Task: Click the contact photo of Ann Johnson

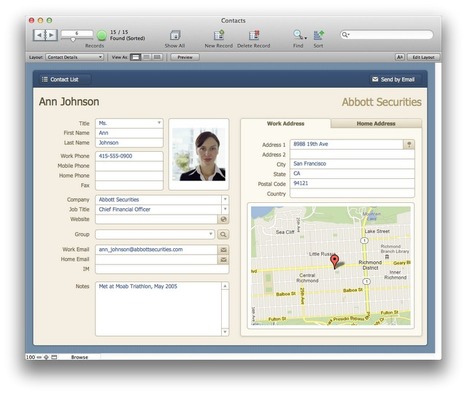Action: tap(199, 154)
